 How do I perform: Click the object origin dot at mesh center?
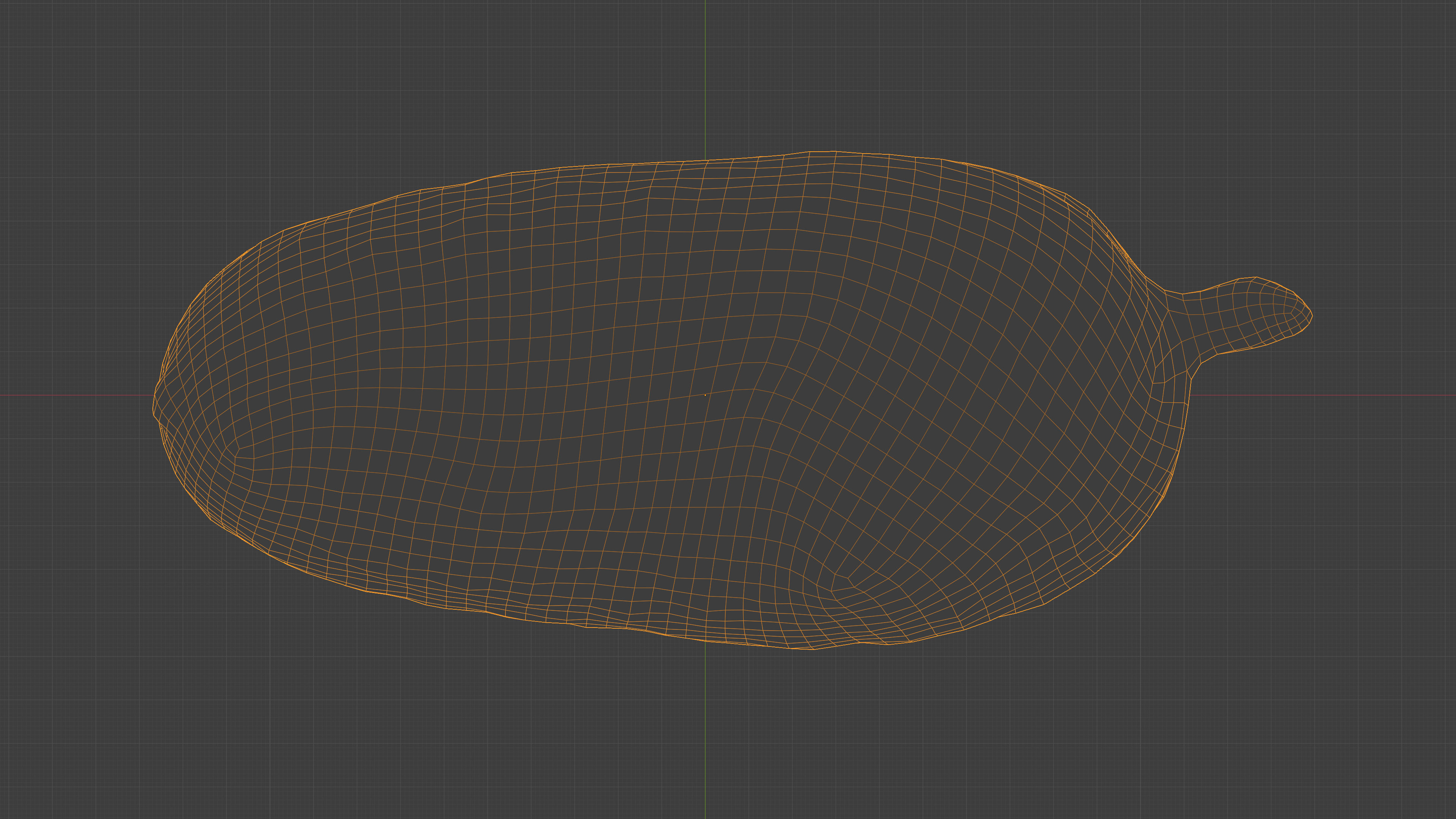[705, 394]
